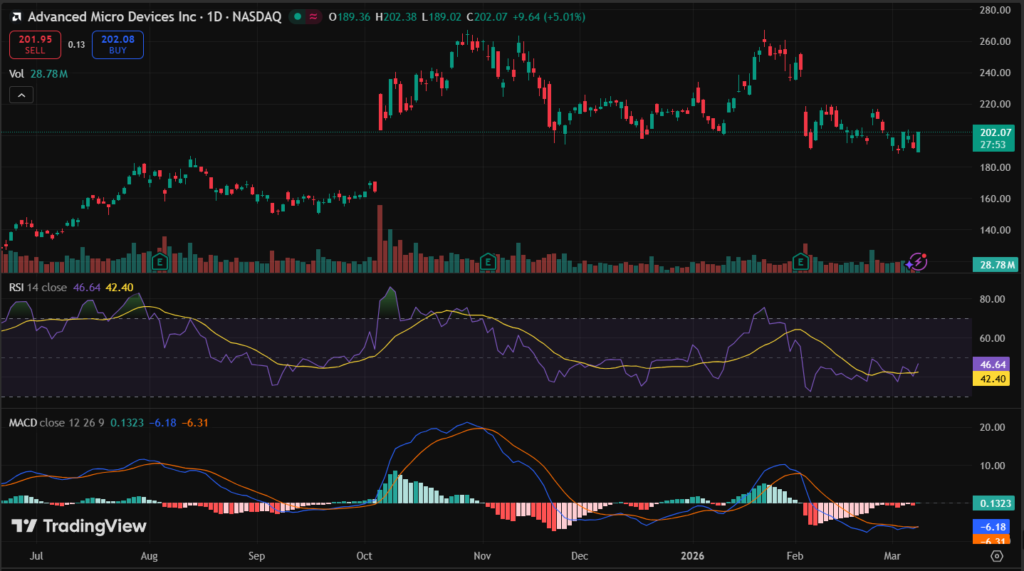Click the TradingView logo
Image resolution: width=1024 pixels, height=571 pixels.
point(79,526)
